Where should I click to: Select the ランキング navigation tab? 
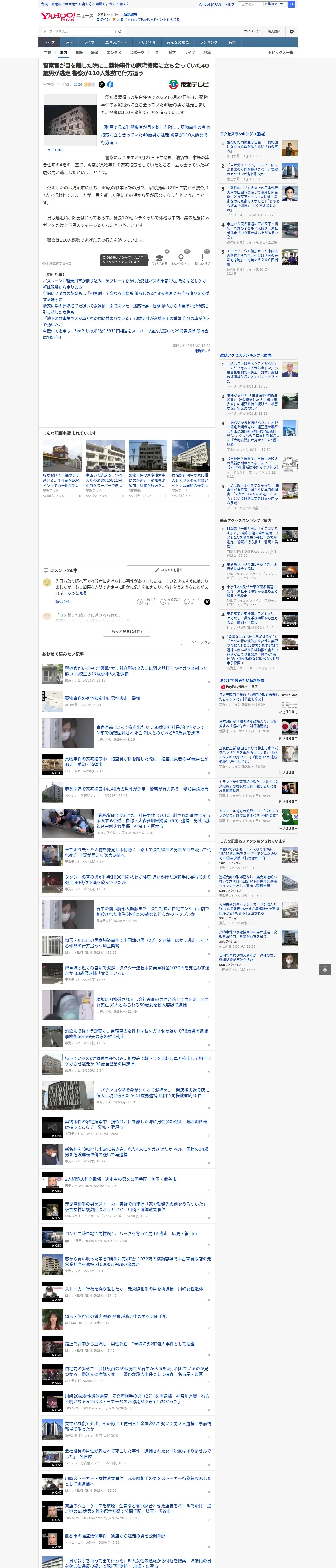pos(209,42)
